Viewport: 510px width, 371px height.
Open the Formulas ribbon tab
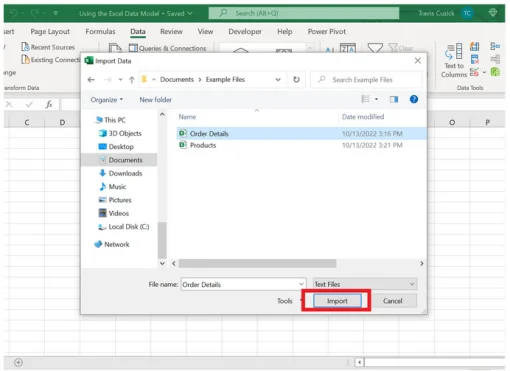click(x=100, y=32)
